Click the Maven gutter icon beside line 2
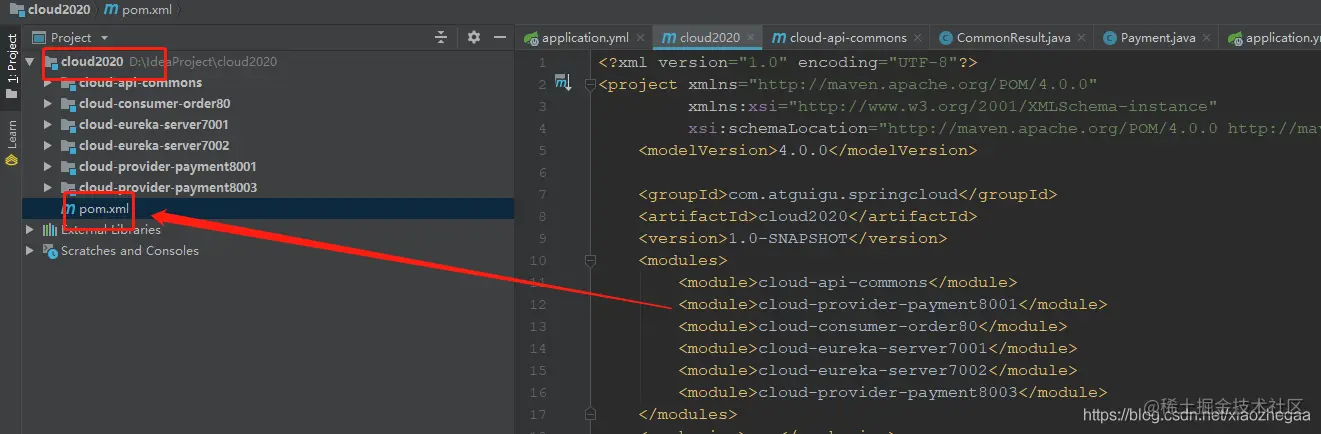Image resolution: width=1321 pixels, height=434 pixels. coord(563,84)
